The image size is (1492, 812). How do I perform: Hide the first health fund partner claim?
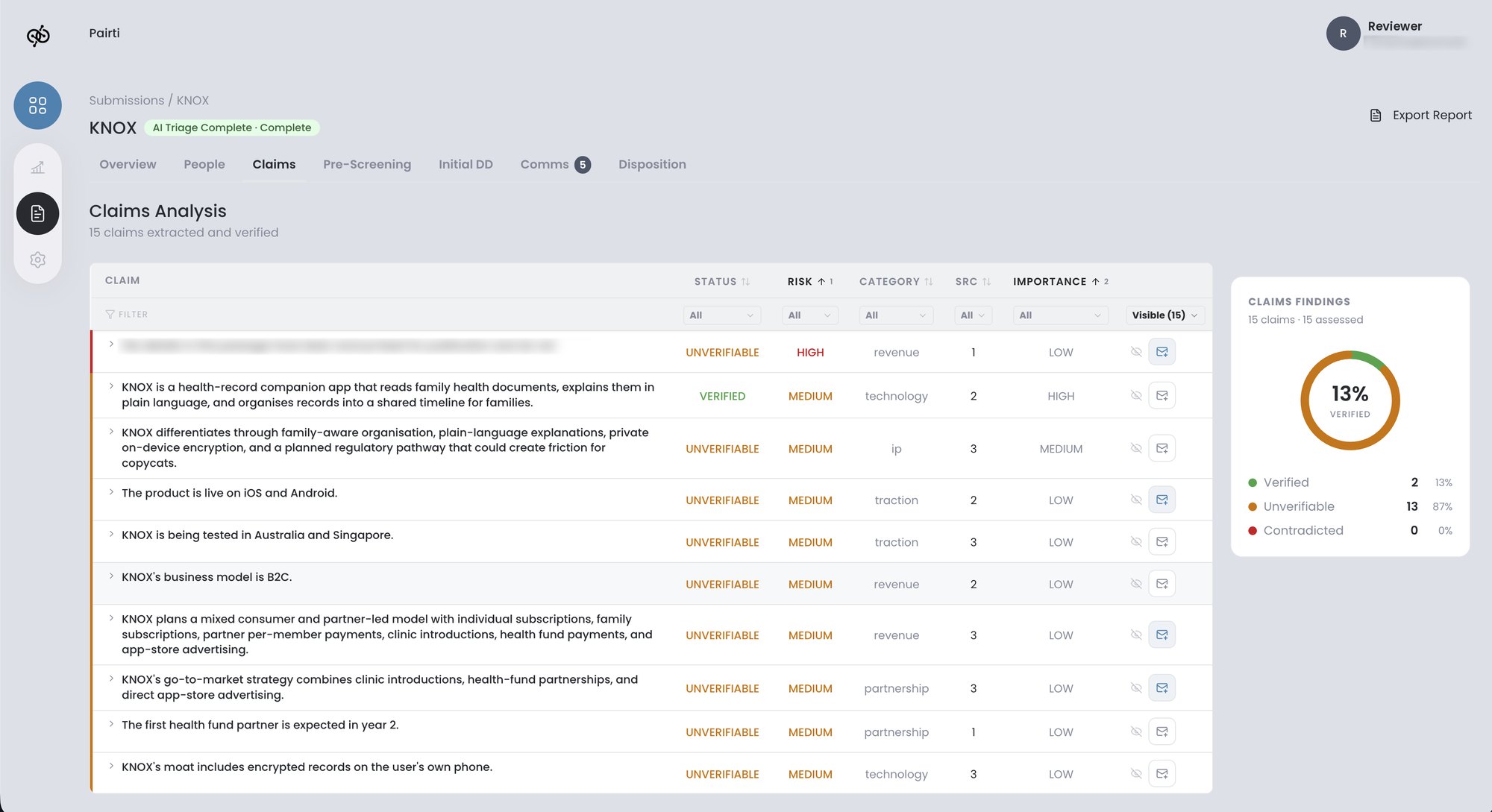click(x=1136, y=731)
